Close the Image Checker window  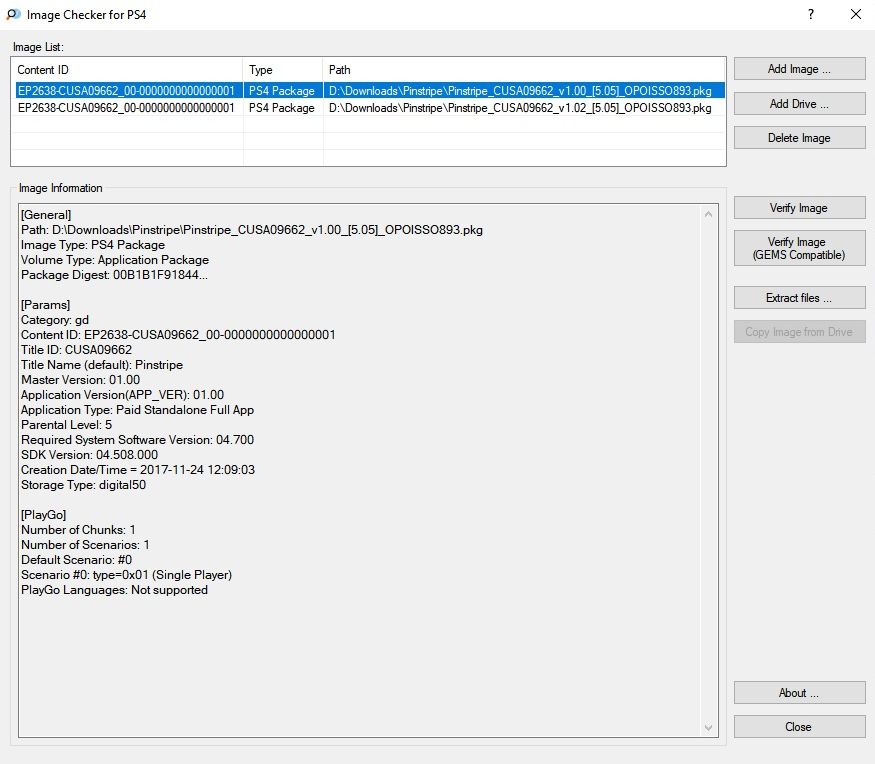pos(855,15)
